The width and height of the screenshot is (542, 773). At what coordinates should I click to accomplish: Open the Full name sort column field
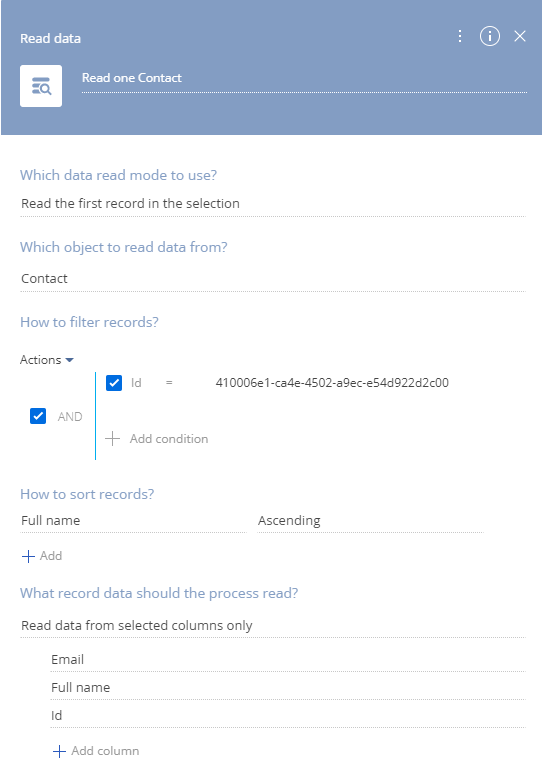click(133, 521)
